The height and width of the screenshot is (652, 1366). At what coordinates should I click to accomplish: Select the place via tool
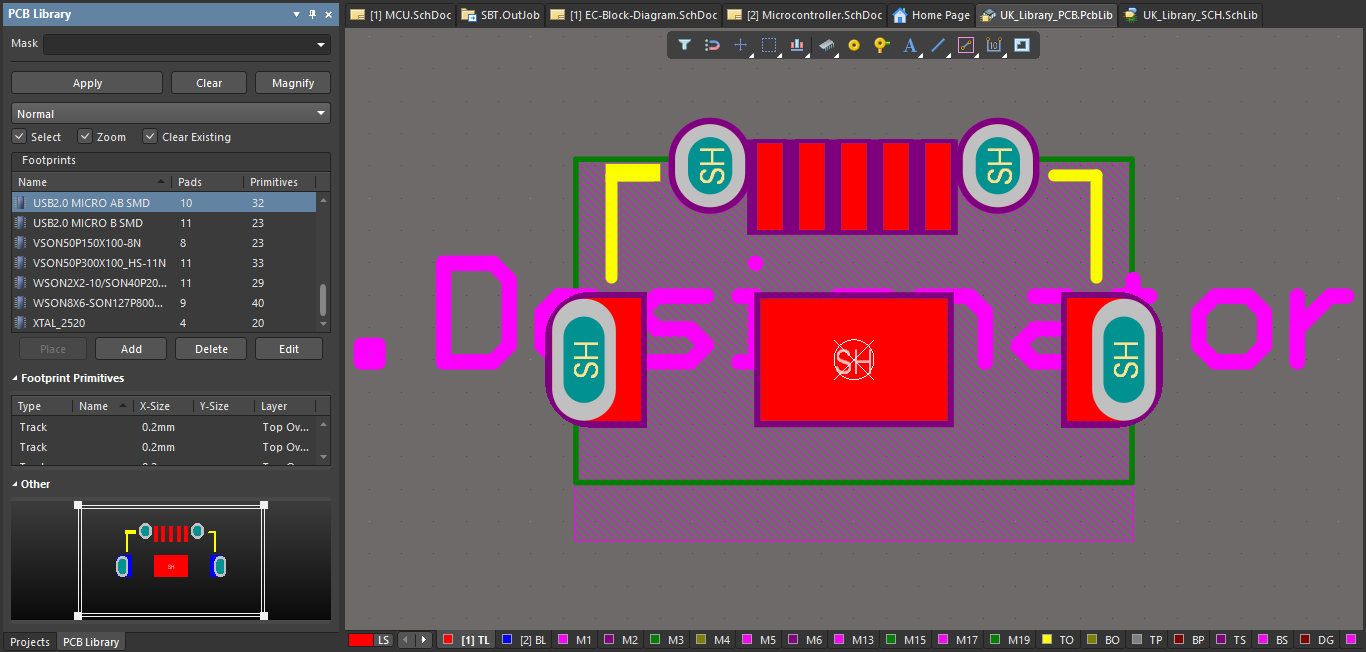point(881,45)
